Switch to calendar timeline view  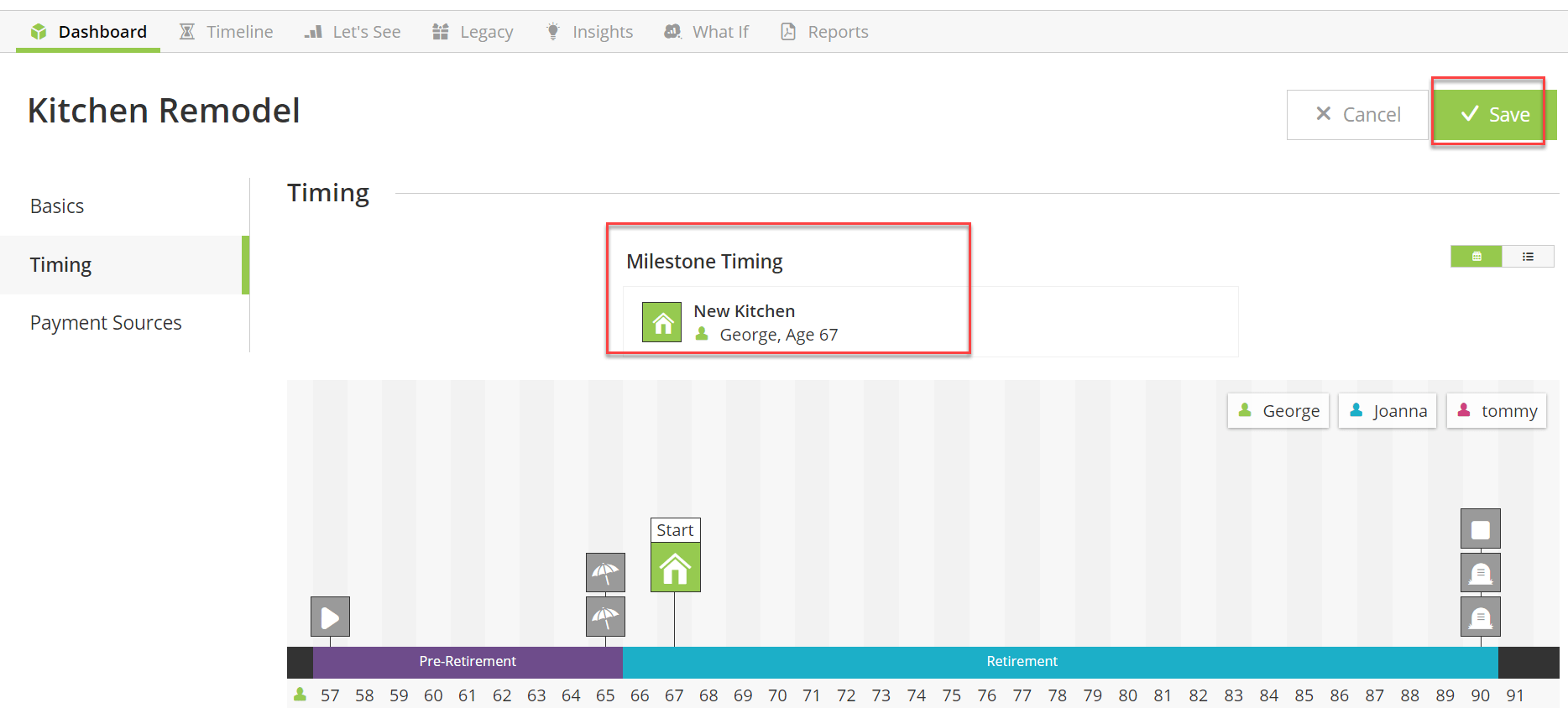(x=1477, y=257)
